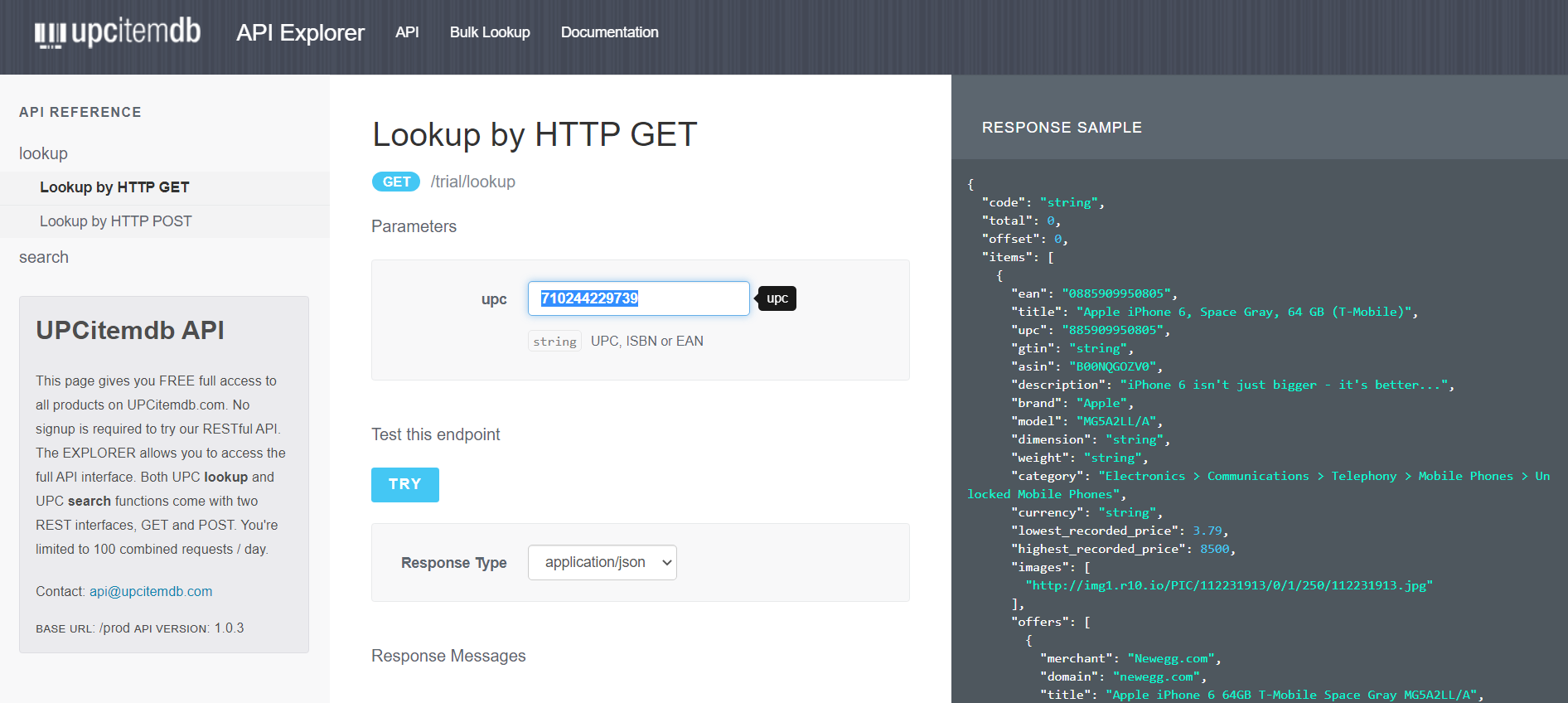This screenshot has width=1568, height=703.
Task: Click the upcitemdb logo
Action: coord(117,32)
